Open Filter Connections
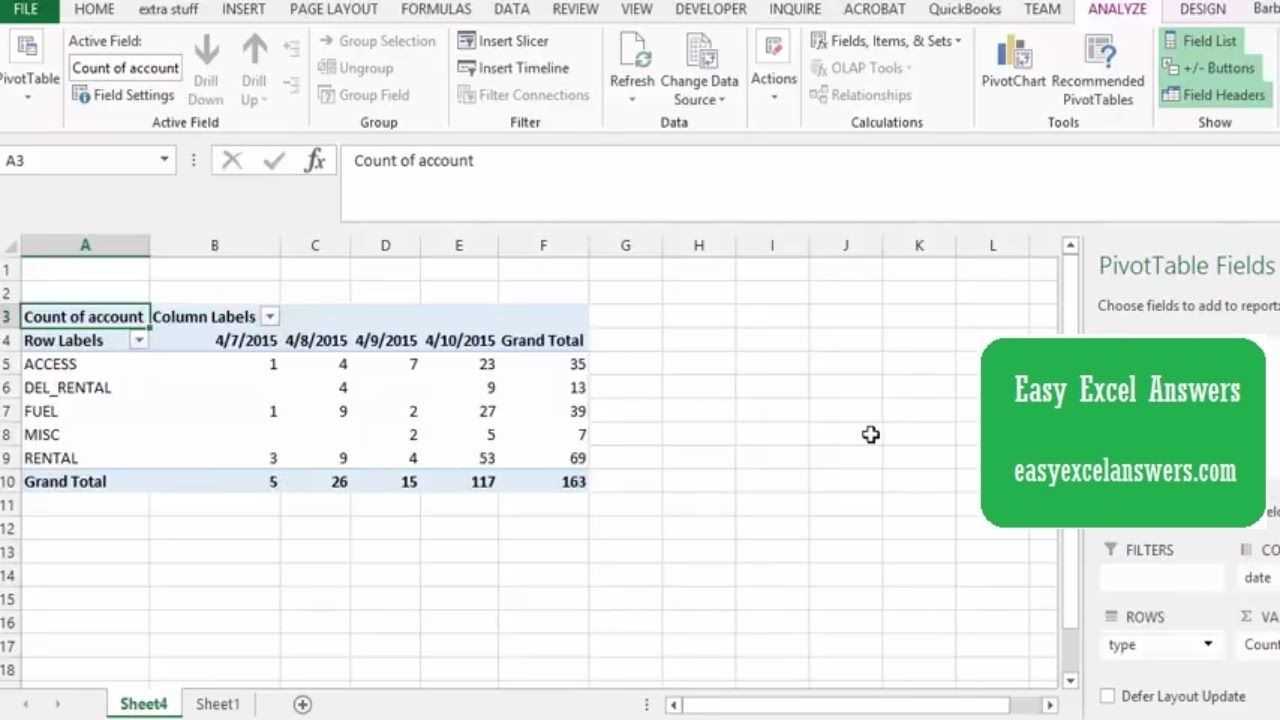The image size is (1280, 720). coord(523,95)
